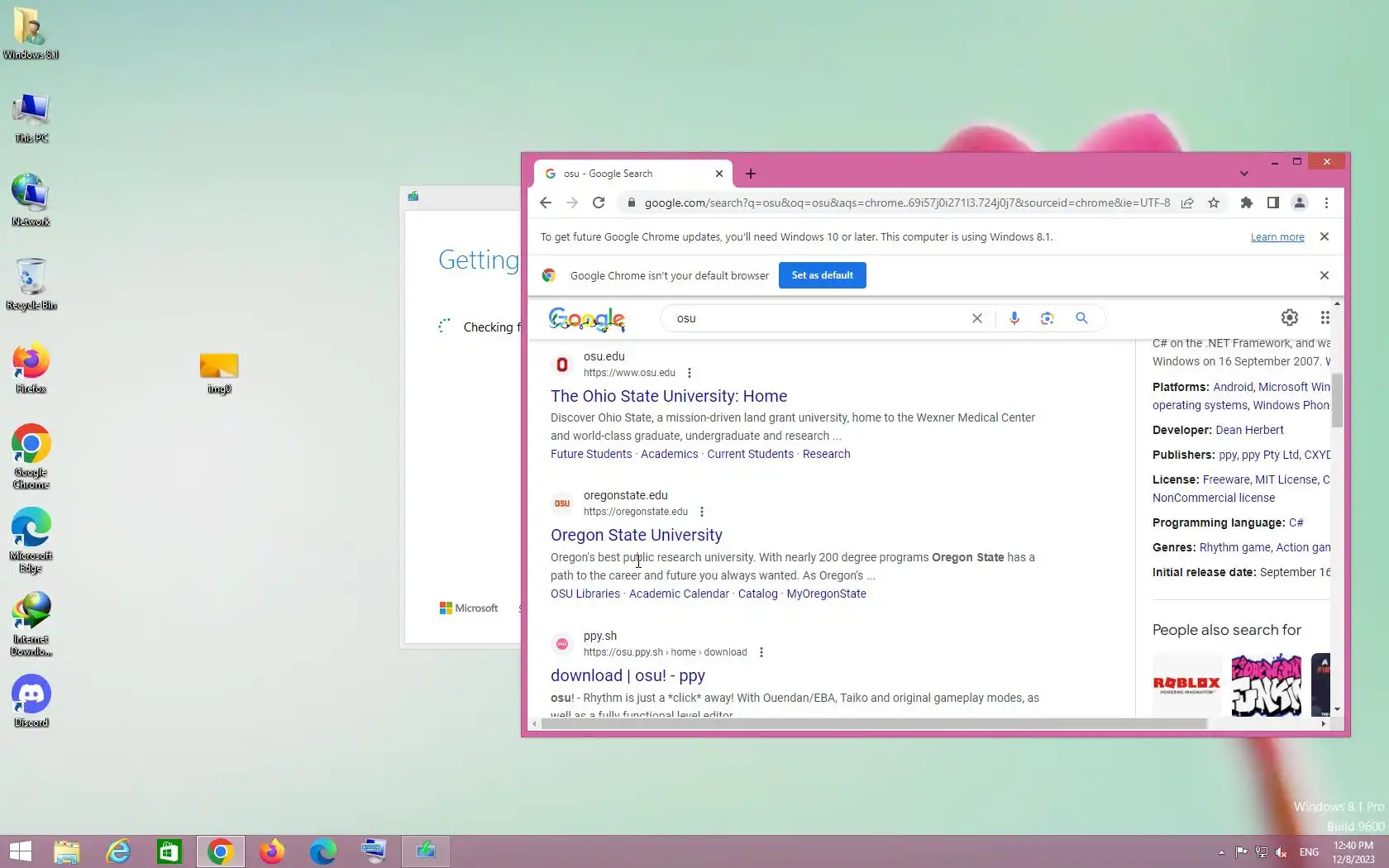This screenshot has width=1389, height=868.
Task: Go back using Chrome's back arrow
Action: (x=546, y=203)
